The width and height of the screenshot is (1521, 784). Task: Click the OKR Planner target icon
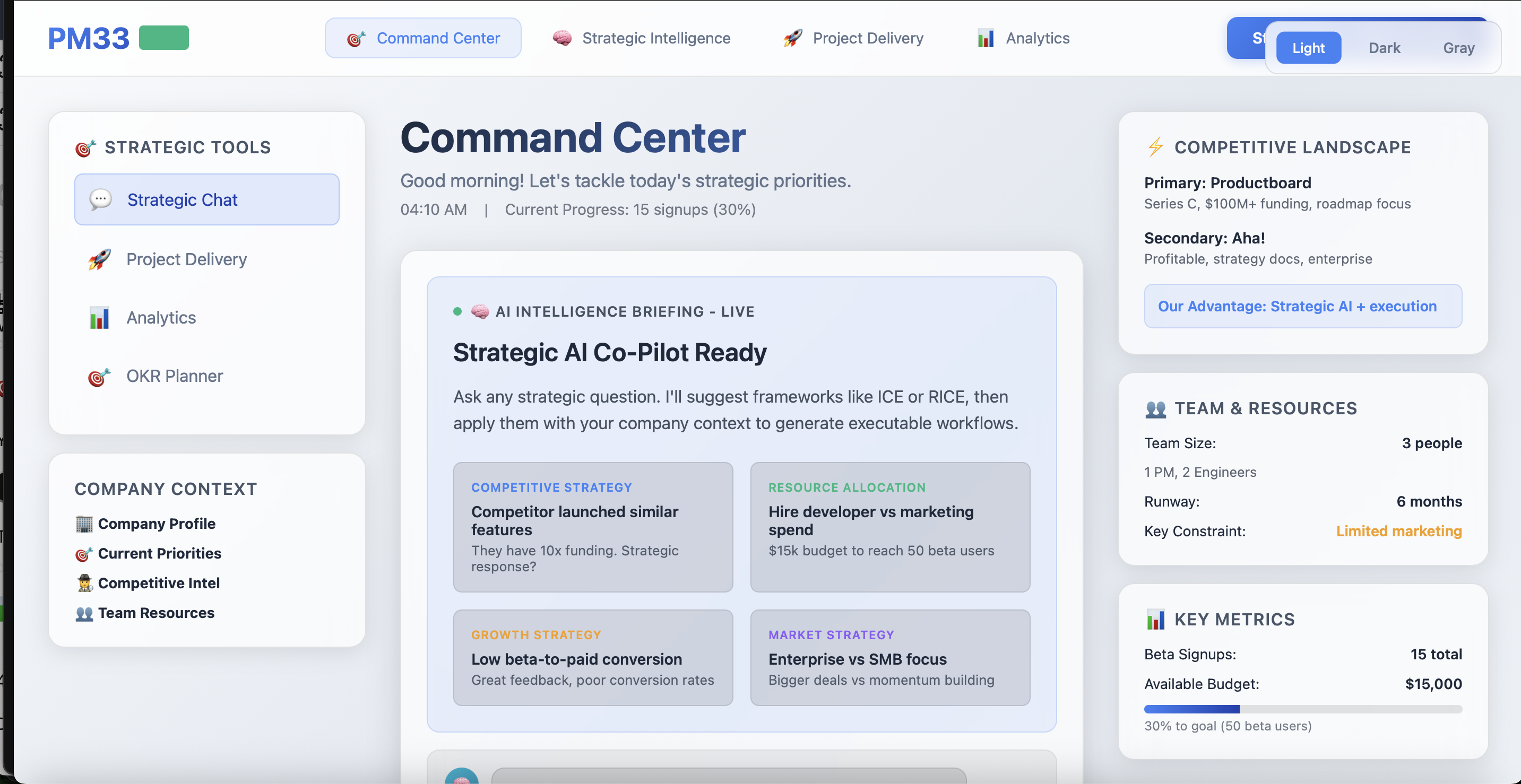click(99, 376)
